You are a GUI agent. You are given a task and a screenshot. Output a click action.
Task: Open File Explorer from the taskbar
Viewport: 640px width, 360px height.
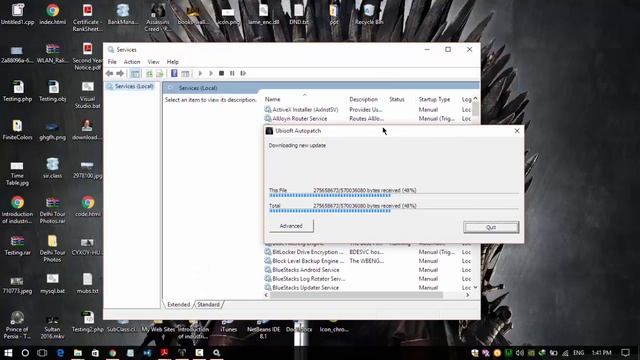(x=78, y=353)
